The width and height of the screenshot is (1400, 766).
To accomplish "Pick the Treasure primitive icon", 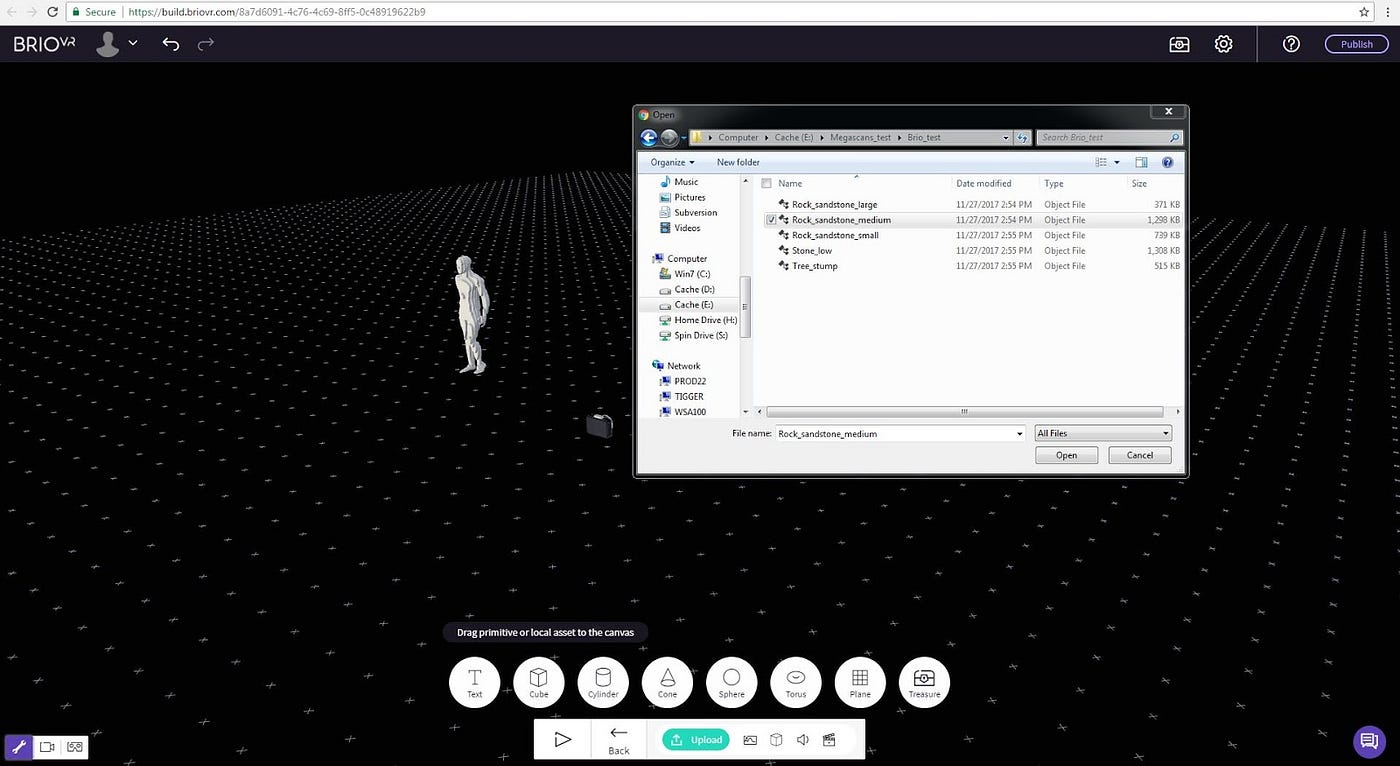I will point(924,681).
